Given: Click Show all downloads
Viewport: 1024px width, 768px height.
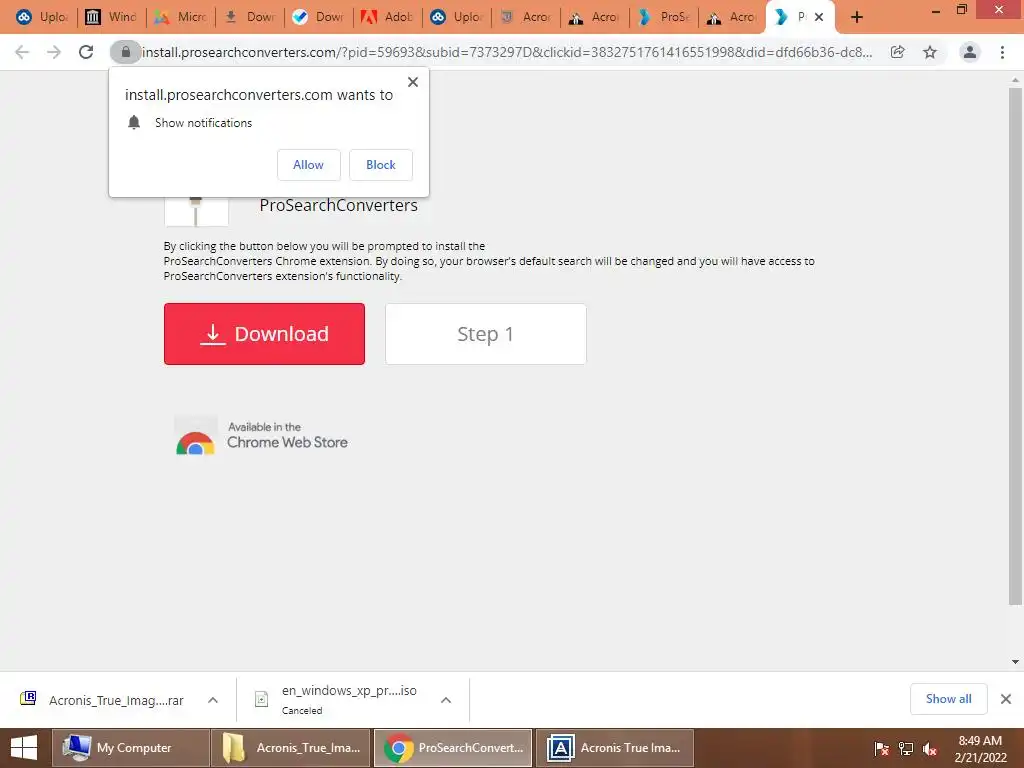Looking at the screenshot, I should point(948,699).
